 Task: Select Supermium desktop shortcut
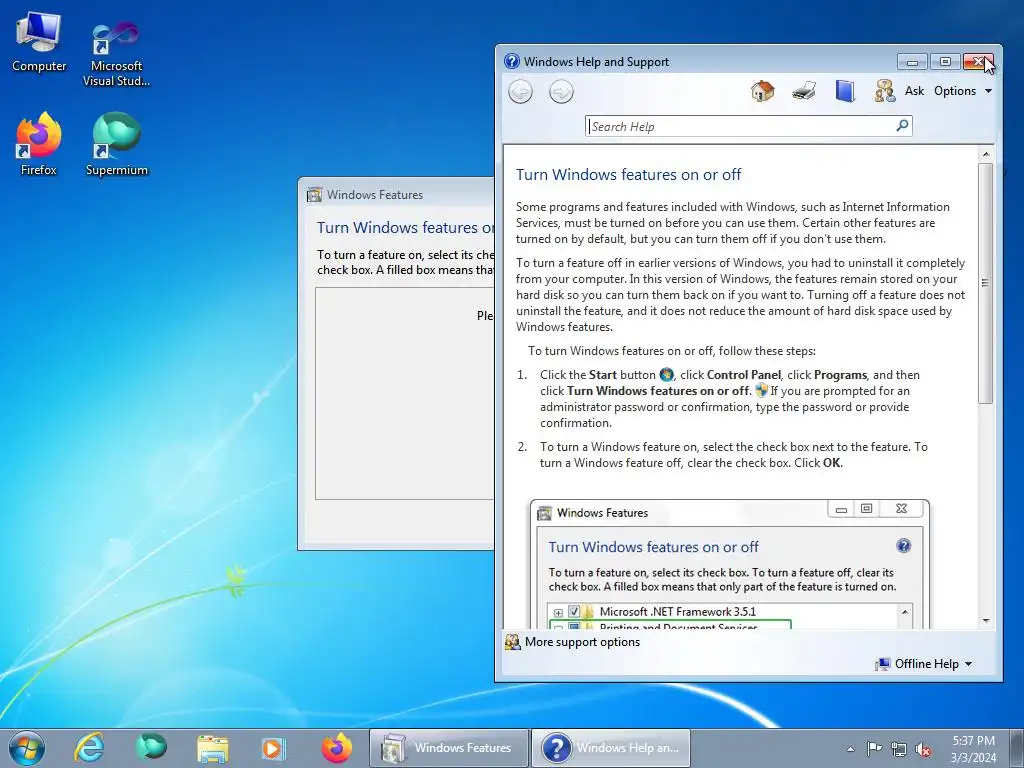(117, 144)
